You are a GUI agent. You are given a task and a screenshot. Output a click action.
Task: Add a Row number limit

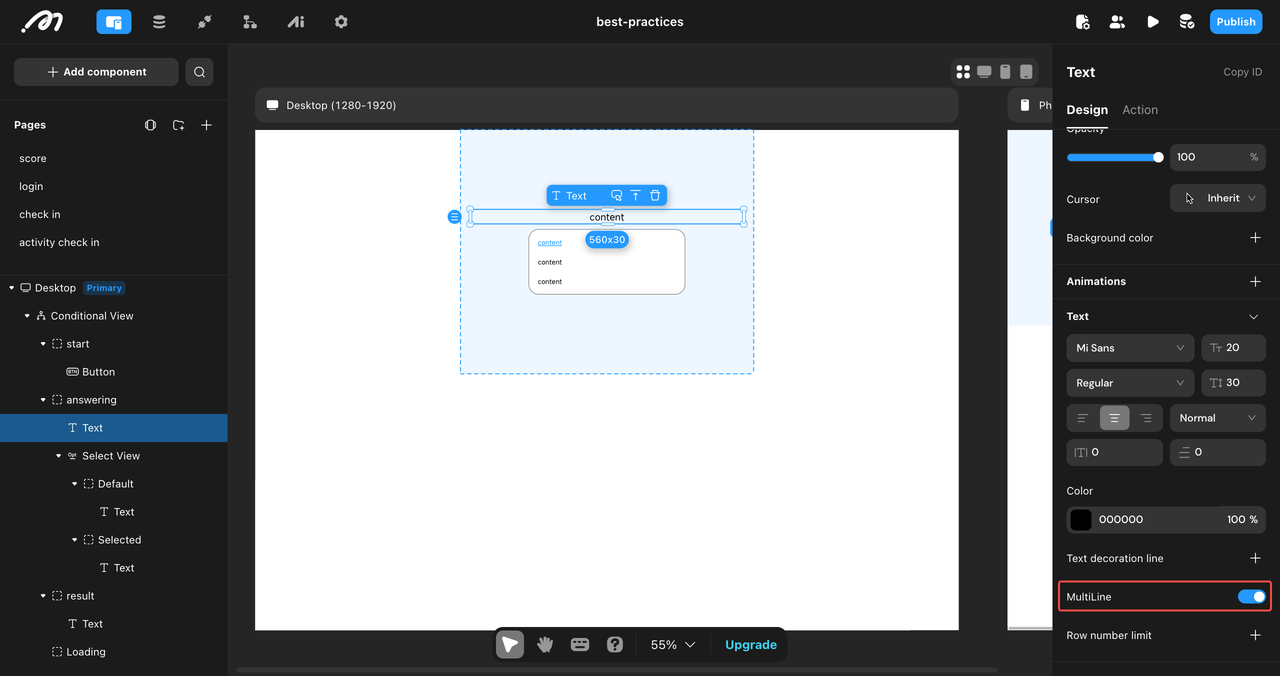(1255, 635)
